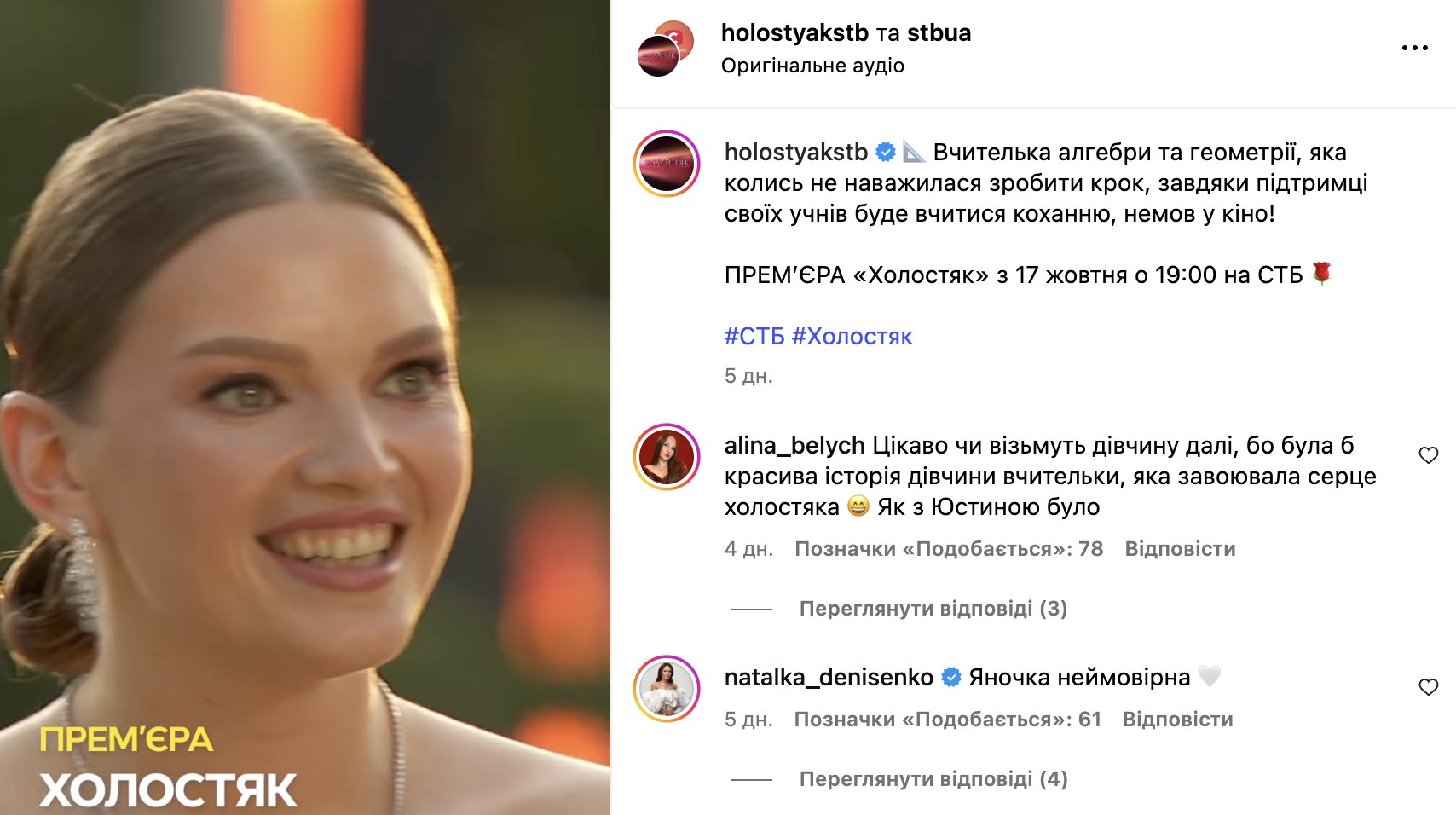Like alina_belych's comment with the heart
The width and height of the screenshot is (1456, 815).
pyautogui.click(x=1429, y=455)
